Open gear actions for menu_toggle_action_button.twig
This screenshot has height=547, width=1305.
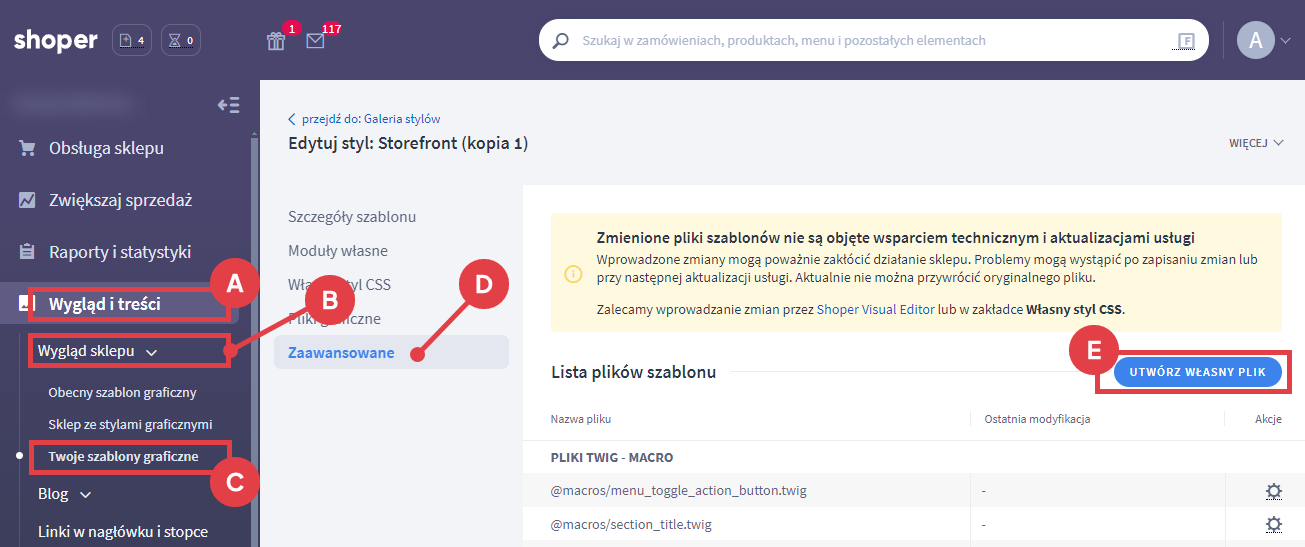pyautogui.click(x=1273, y=491)
